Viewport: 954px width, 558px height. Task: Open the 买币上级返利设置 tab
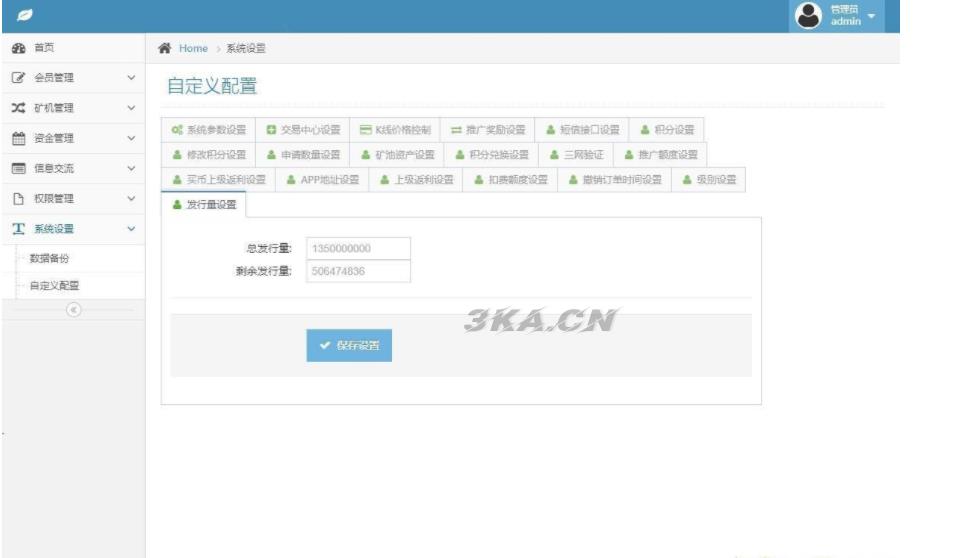click(218, 180)
